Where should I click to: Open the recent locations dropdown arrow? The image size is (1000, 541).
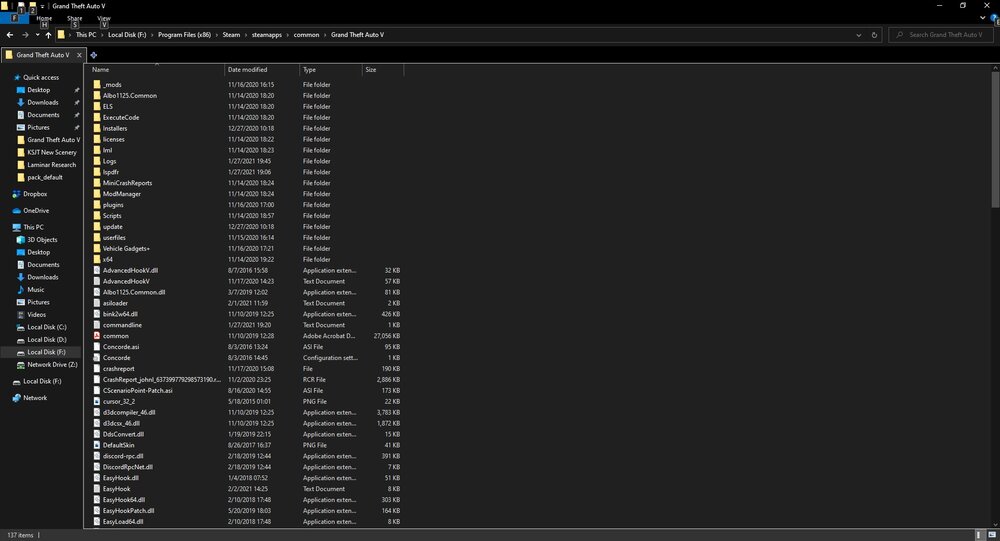(x=37, y=35)
